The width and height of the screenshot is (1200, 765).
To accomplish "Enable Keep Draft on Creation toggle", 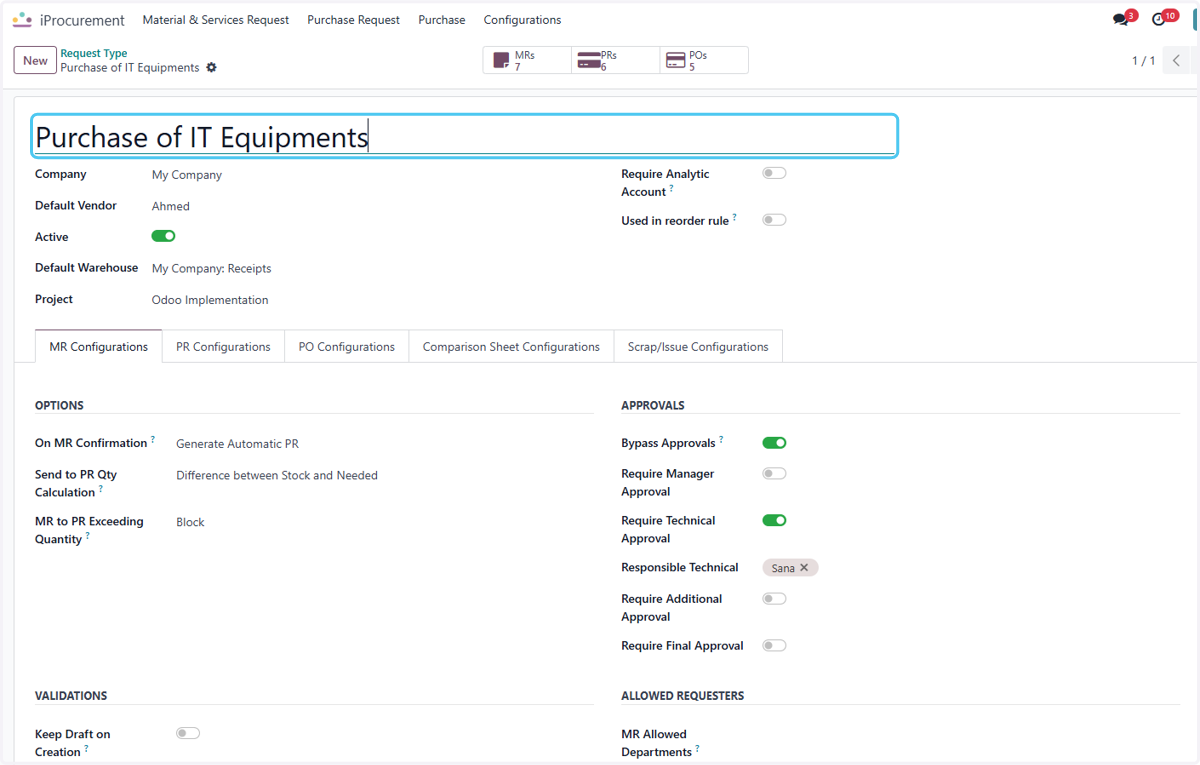I will [188, 733].
